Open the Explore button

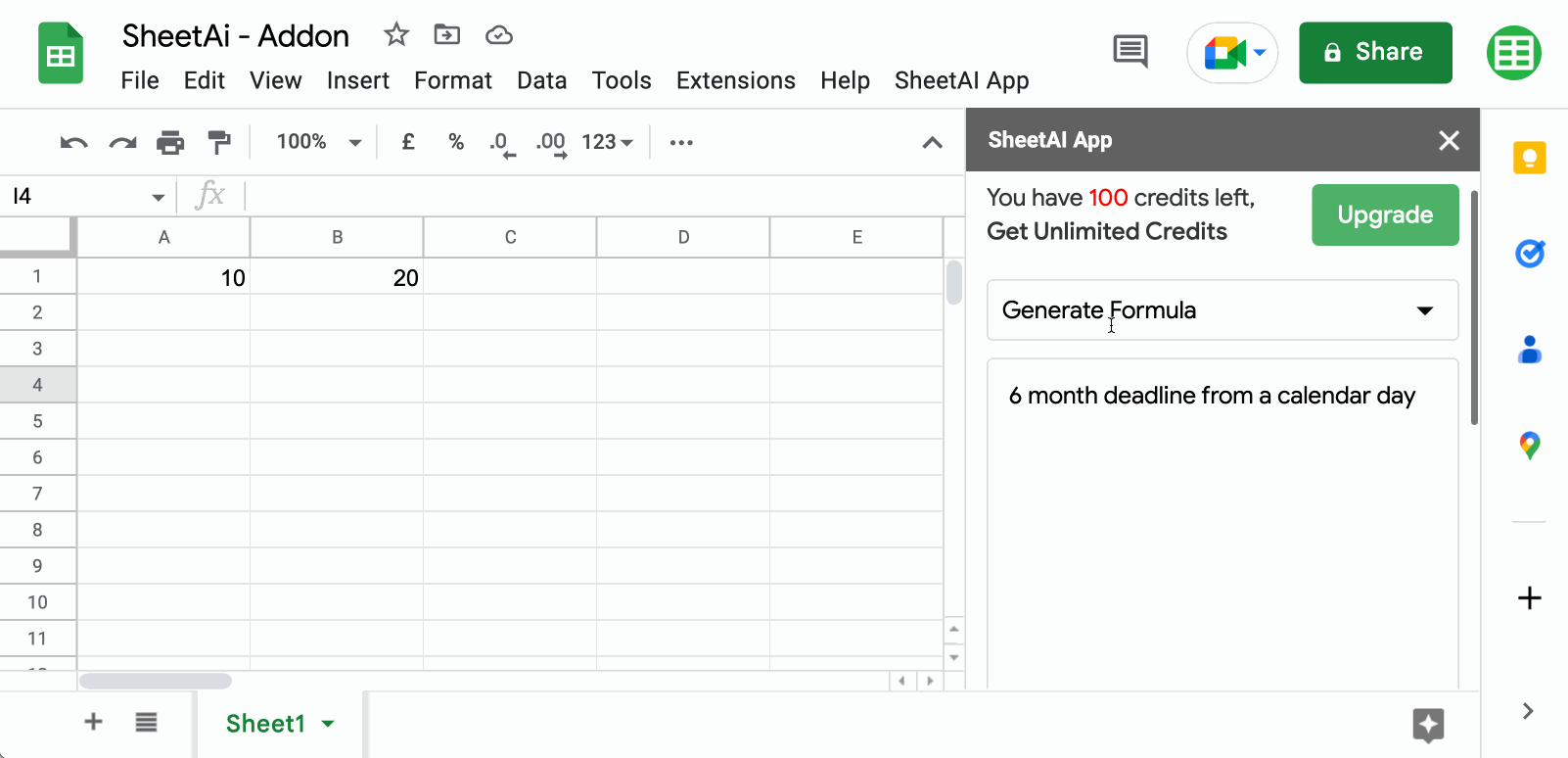click(1429, 725)
